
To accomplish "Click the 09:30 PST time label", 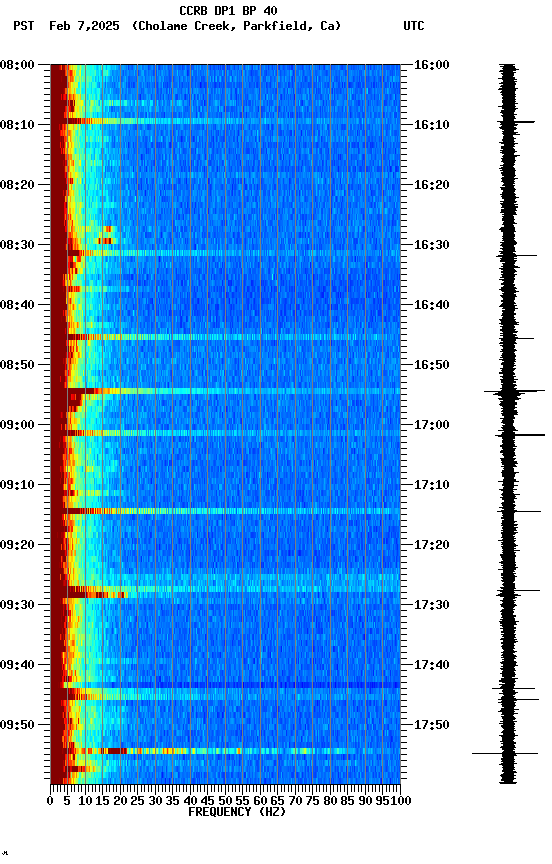I will point(17,606).
